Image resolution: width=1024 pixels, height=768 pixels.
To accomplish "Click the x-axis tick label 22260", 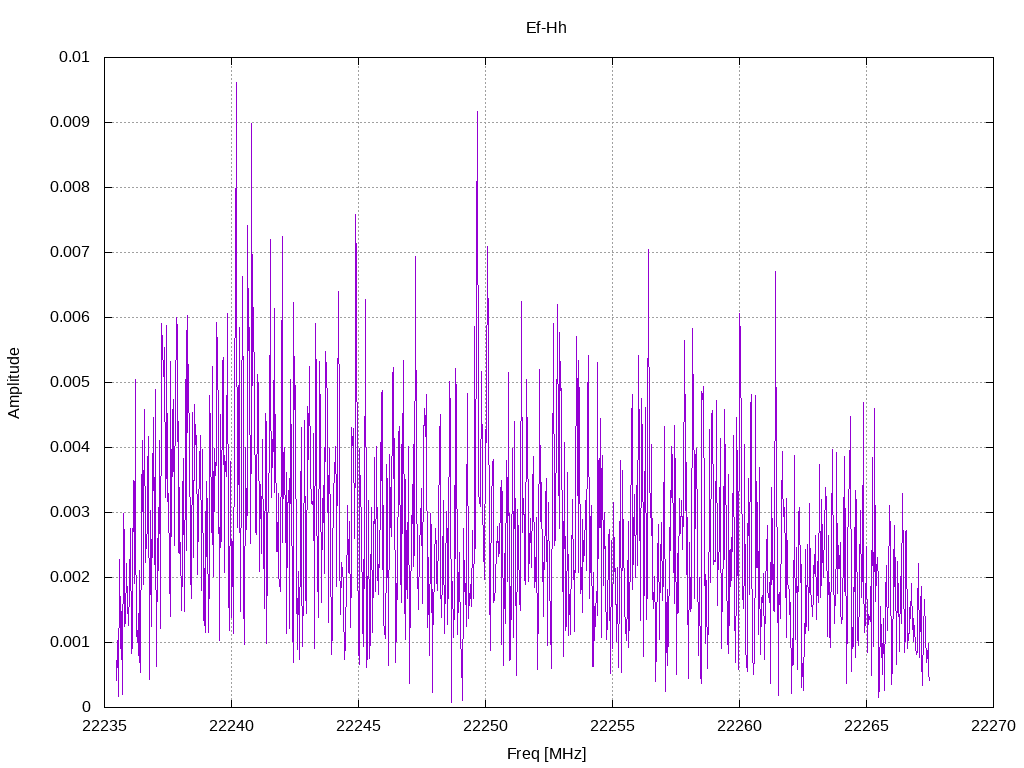I will point(739,726).
